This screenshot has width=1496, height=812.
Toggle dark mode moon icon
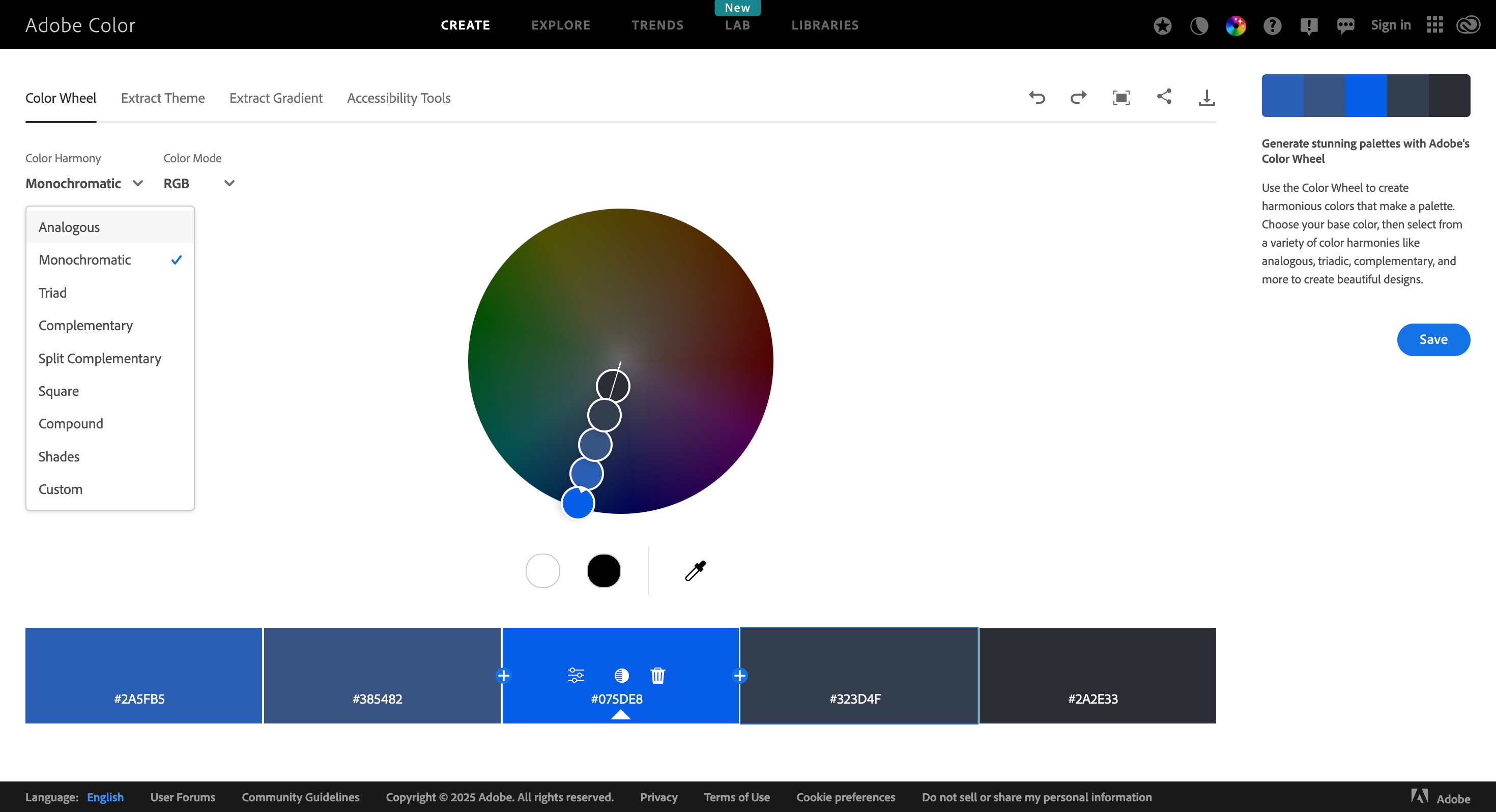click(x=1199, y=25)
